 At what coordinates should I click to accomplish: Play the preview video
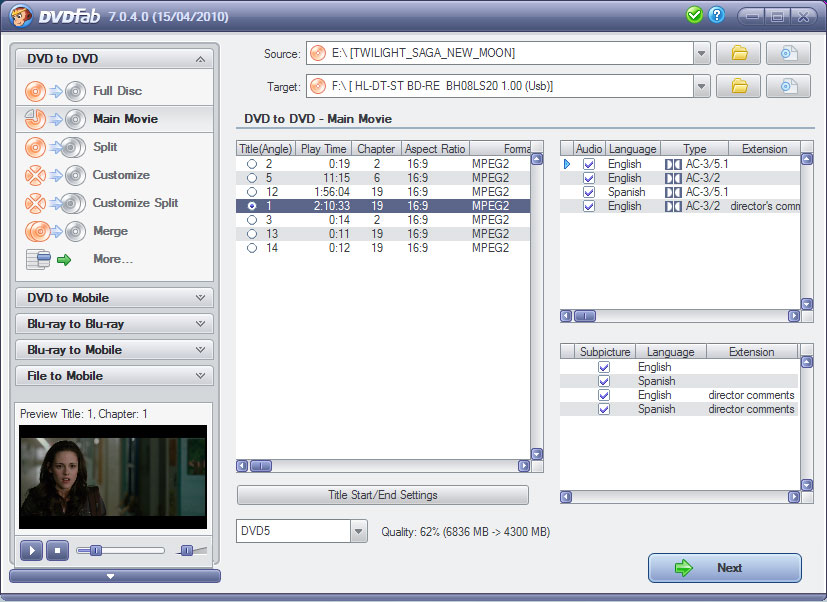pos(32,550)
